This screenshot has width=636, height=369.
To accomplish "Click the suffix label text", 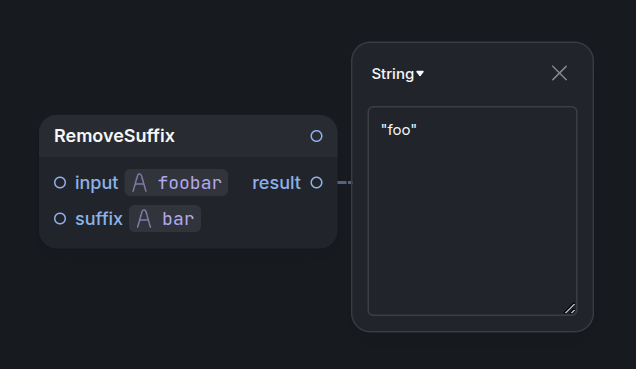I will pyautogui.click(x=99, y=219).
